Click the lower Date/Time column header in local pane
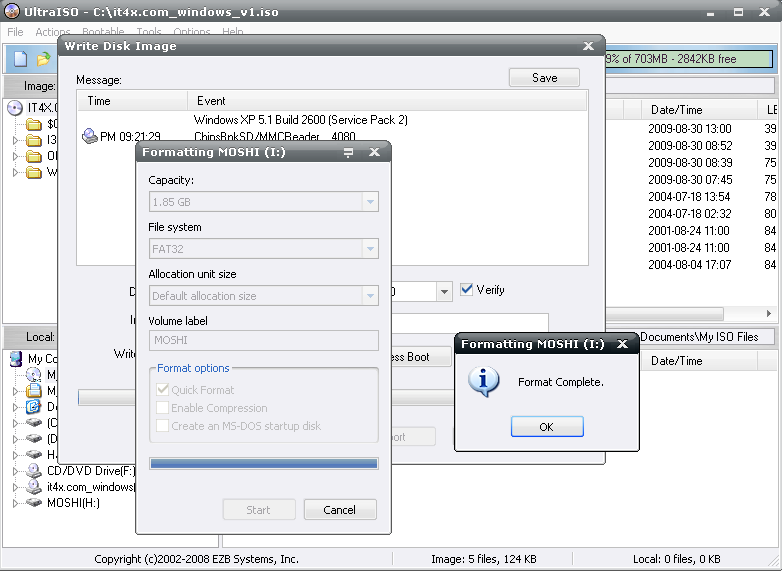The width and height of the screenshot is (782, 571). 699,361
